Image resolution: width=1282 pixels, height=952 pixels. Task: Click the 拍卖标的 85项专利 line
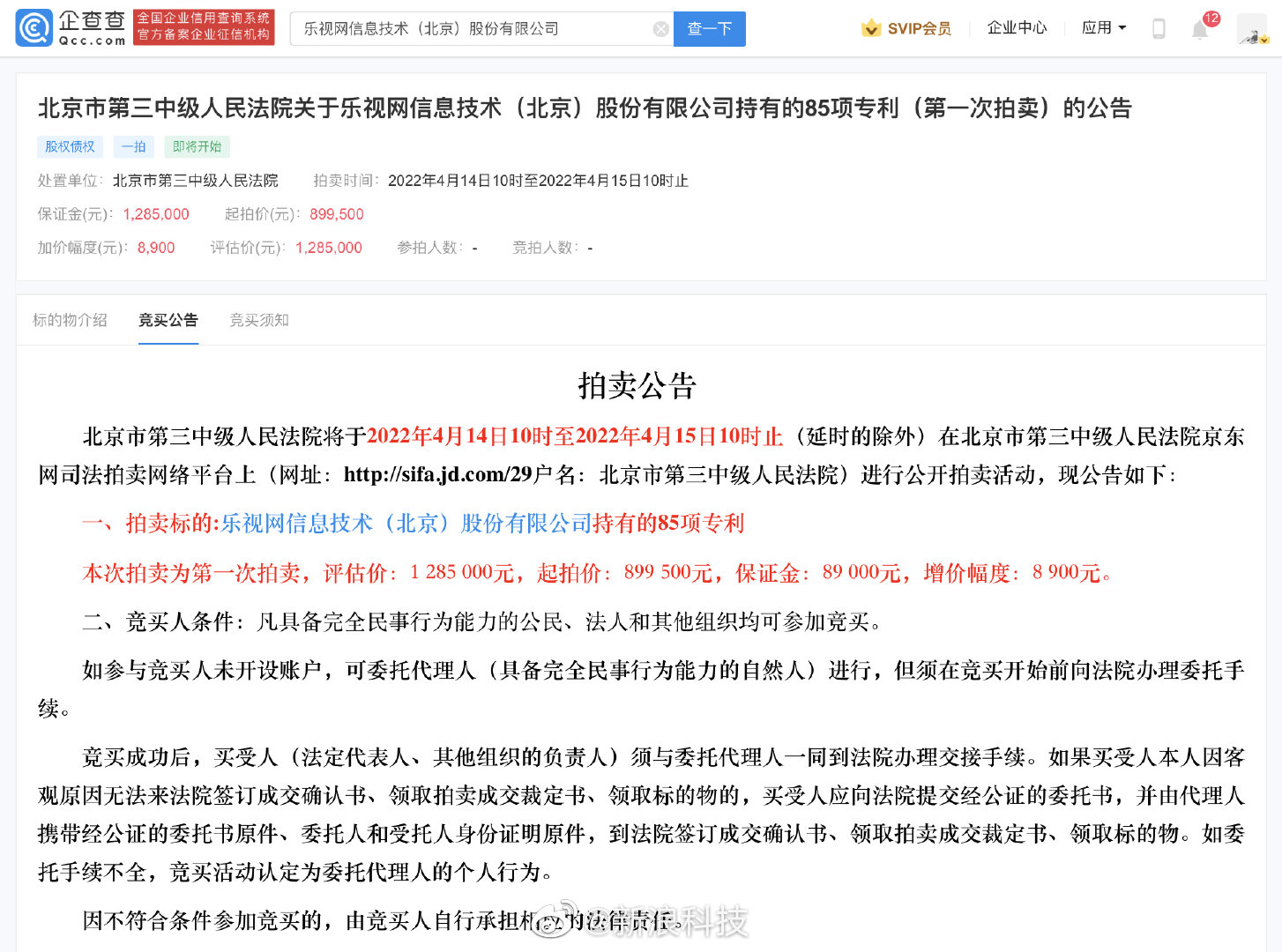pos(414,524)
